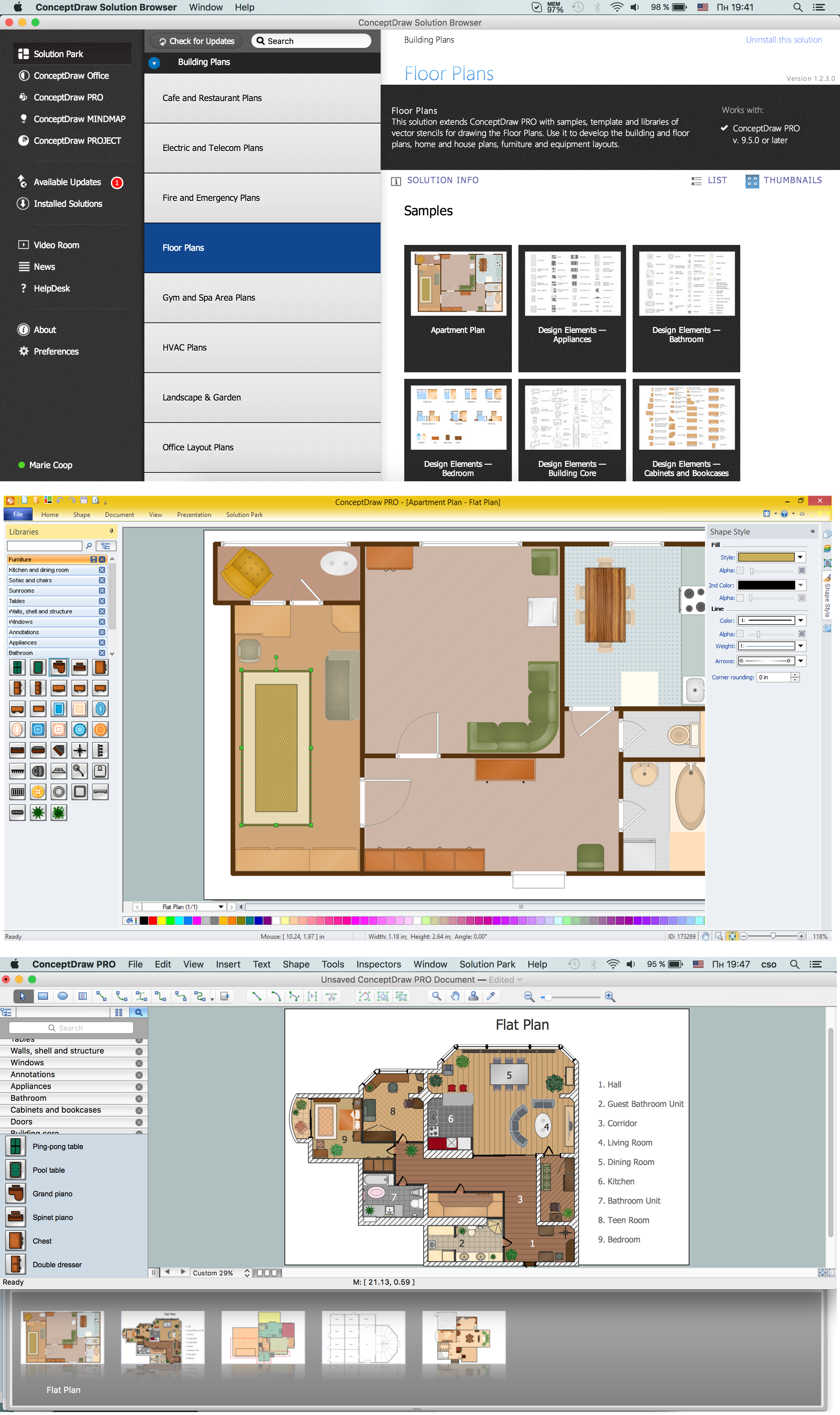Select the pool table shape in Furniture library
The height and width of the screenshot is (1415, 840).
38,667
